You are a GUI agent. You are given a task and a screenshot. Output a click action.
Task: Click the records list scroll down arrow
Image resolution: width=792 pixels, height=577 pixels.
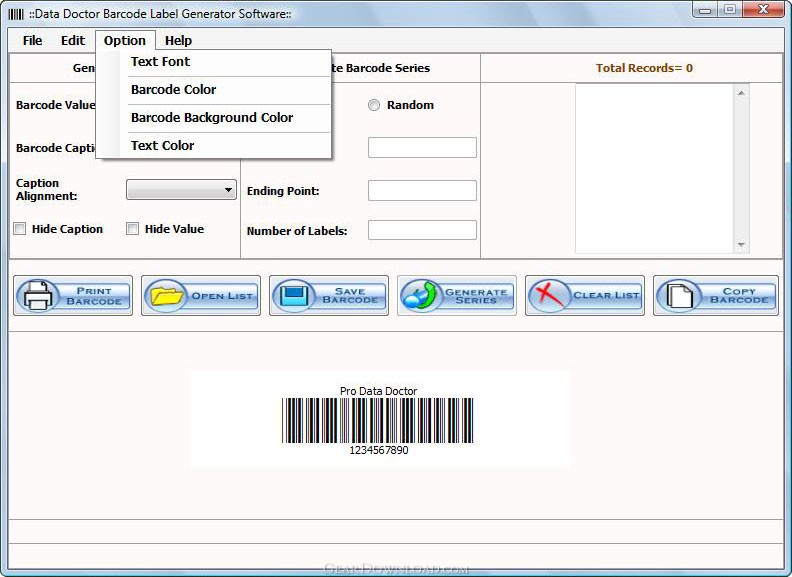pyautogui.click(x=741, y=245)
